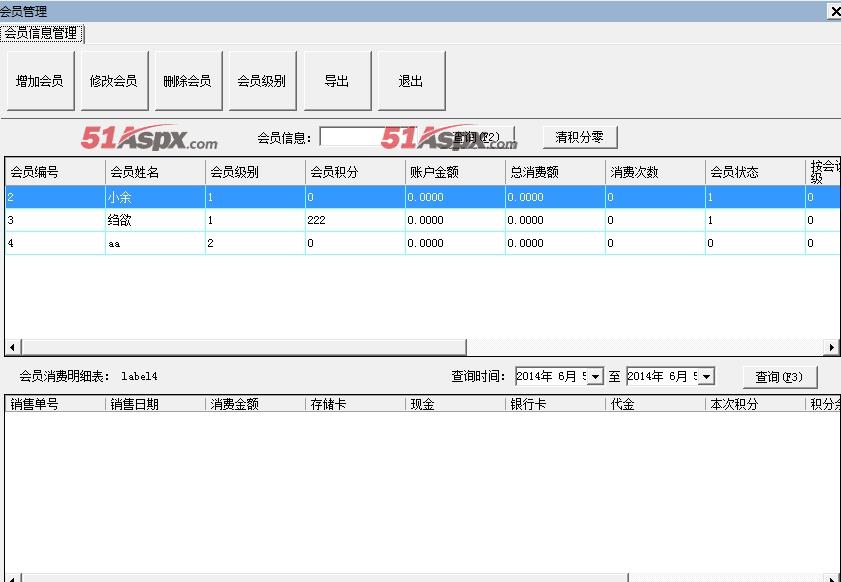
Task: Focus the 会员信息 search input field
Action: (350, 137)
